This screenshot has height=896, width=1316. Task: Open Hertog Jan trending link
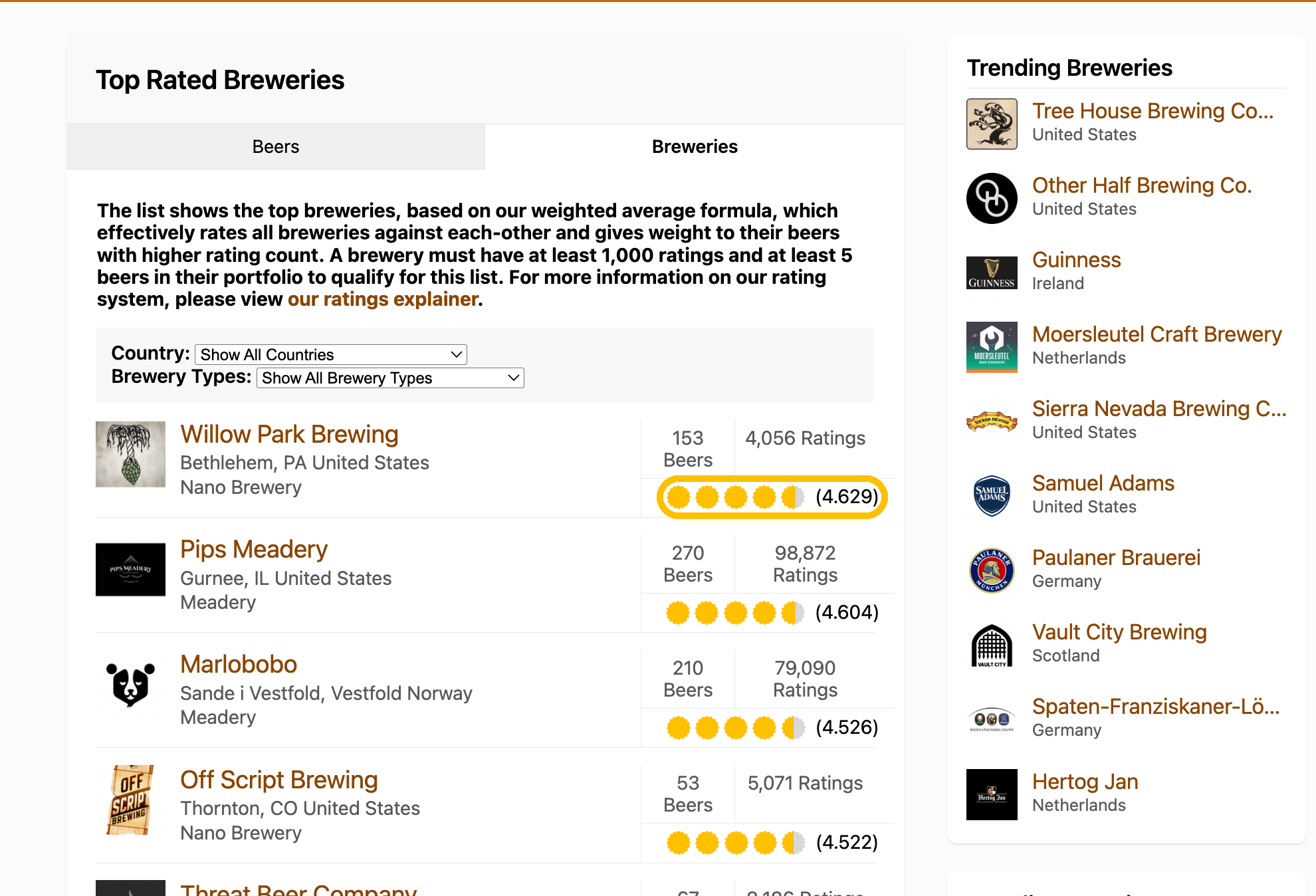[x=1085, y=782]
